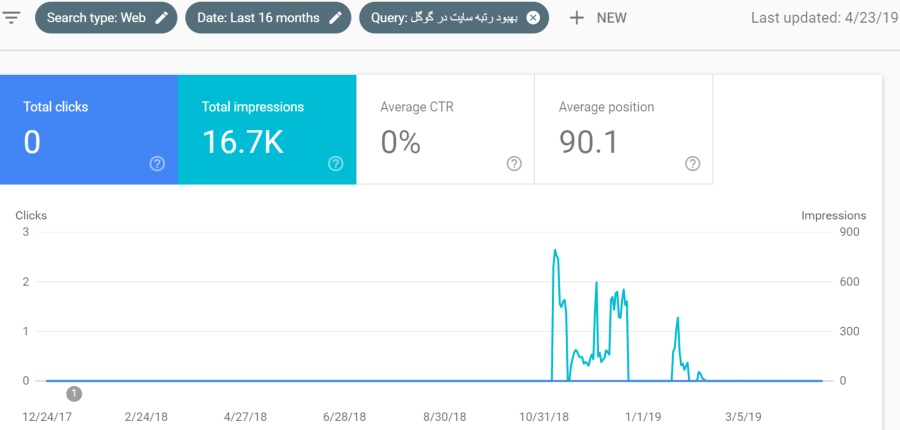The image size is (900, 430).
Task: Open help for Total impressions
Action: click(x=335, y=164)
